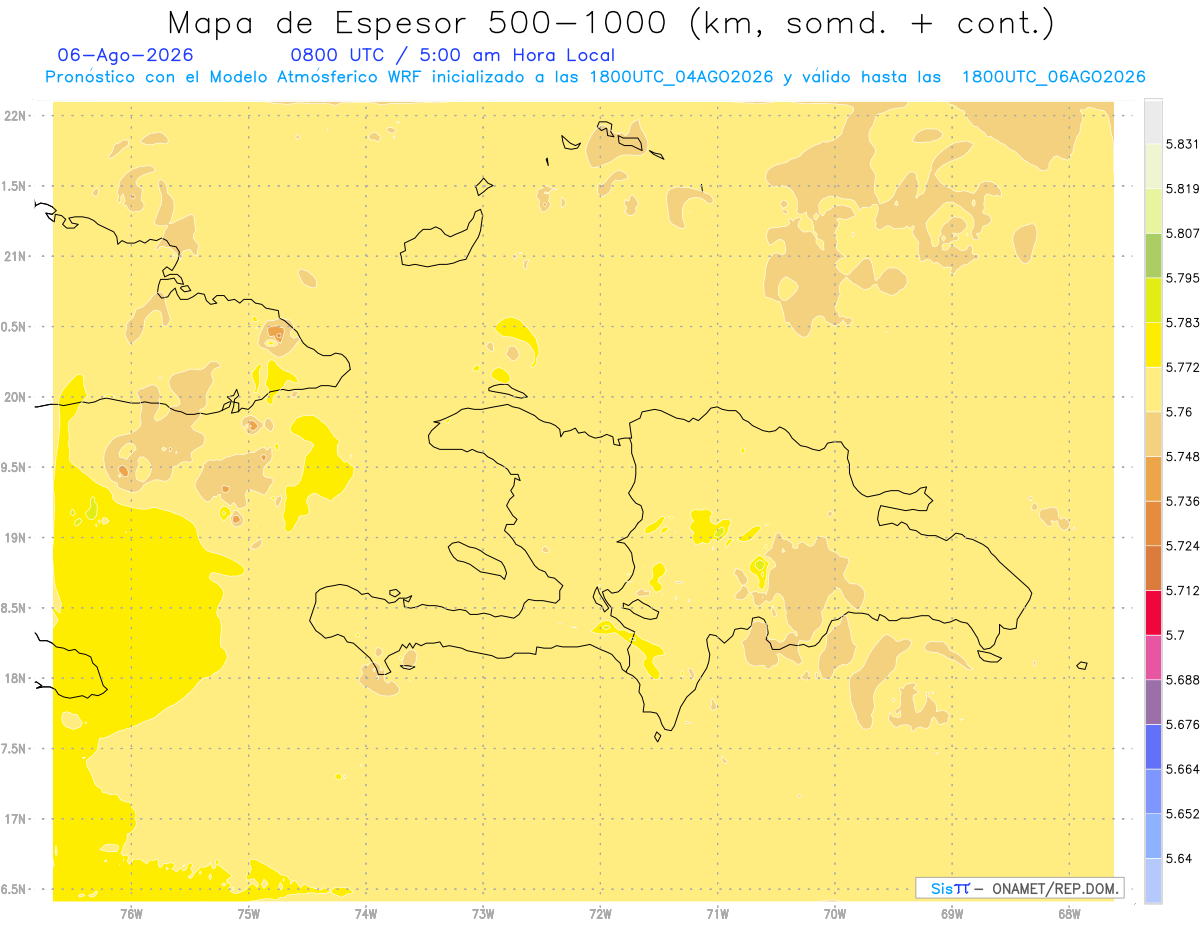Click the '21N' latitude label

coord(15,256)
